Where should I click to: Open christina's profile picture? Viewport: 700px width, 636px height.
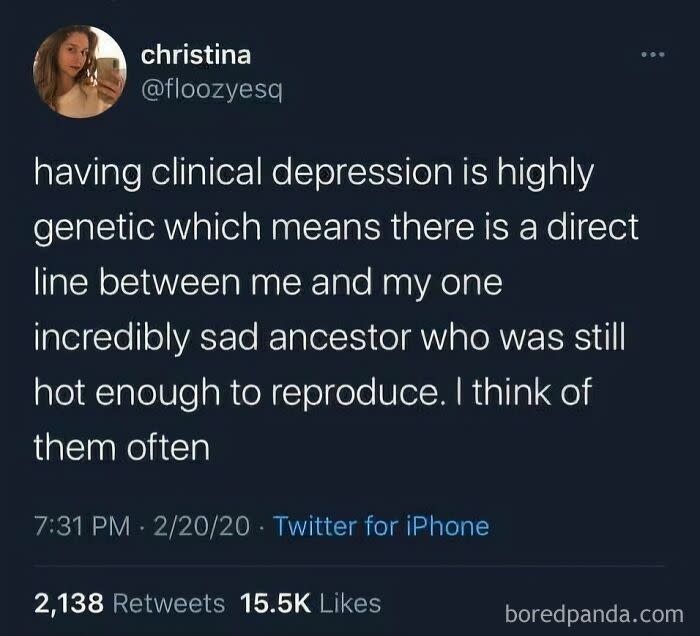pyautogui.click(x=79, y=71)
